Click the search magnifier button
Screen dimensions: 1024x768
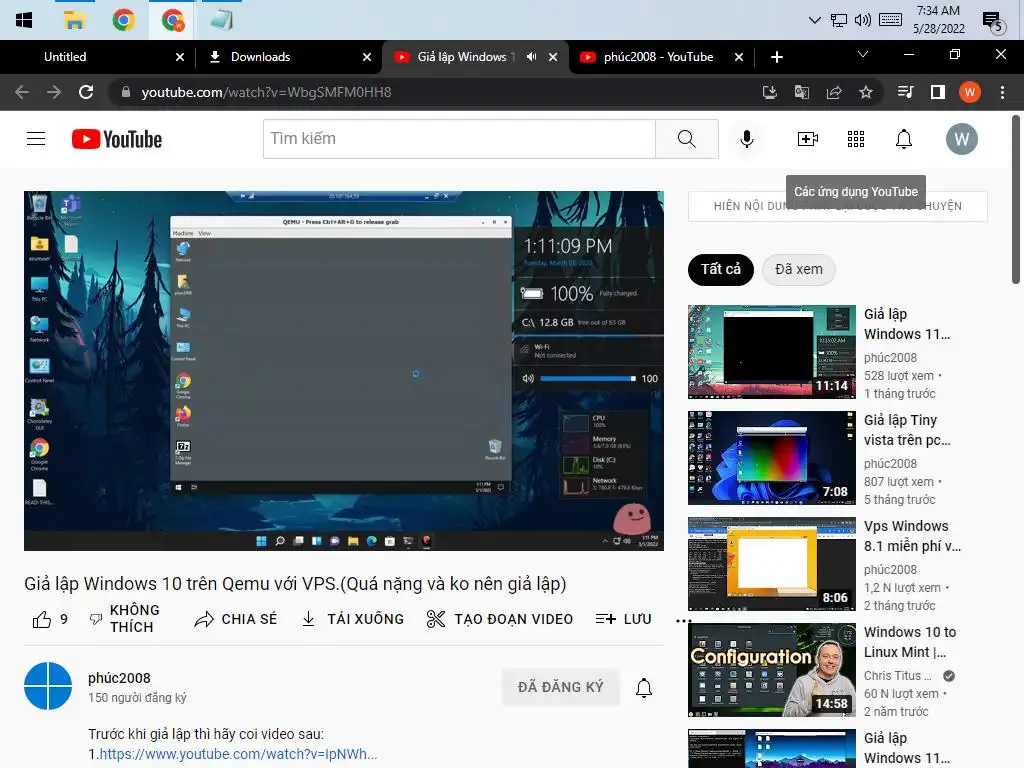[x=686, y=138]
